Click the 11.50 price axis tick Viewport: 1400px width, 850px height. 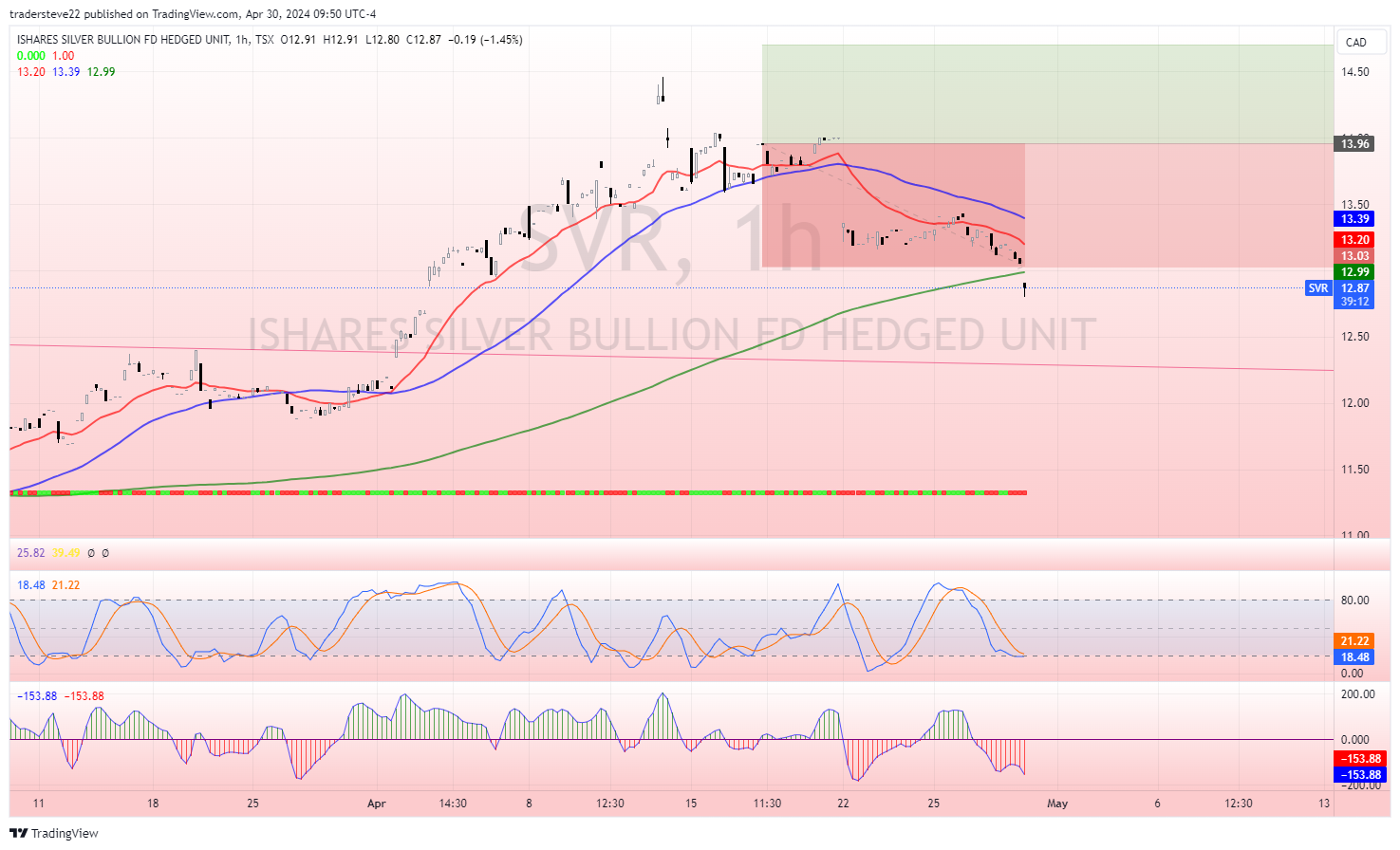(1354, 470)
